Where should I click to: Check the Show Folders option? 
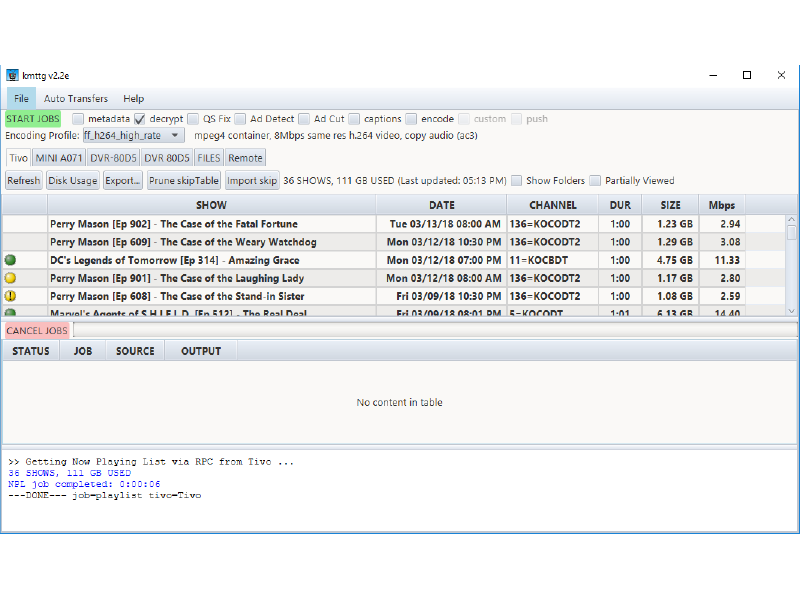click(515, 180)
